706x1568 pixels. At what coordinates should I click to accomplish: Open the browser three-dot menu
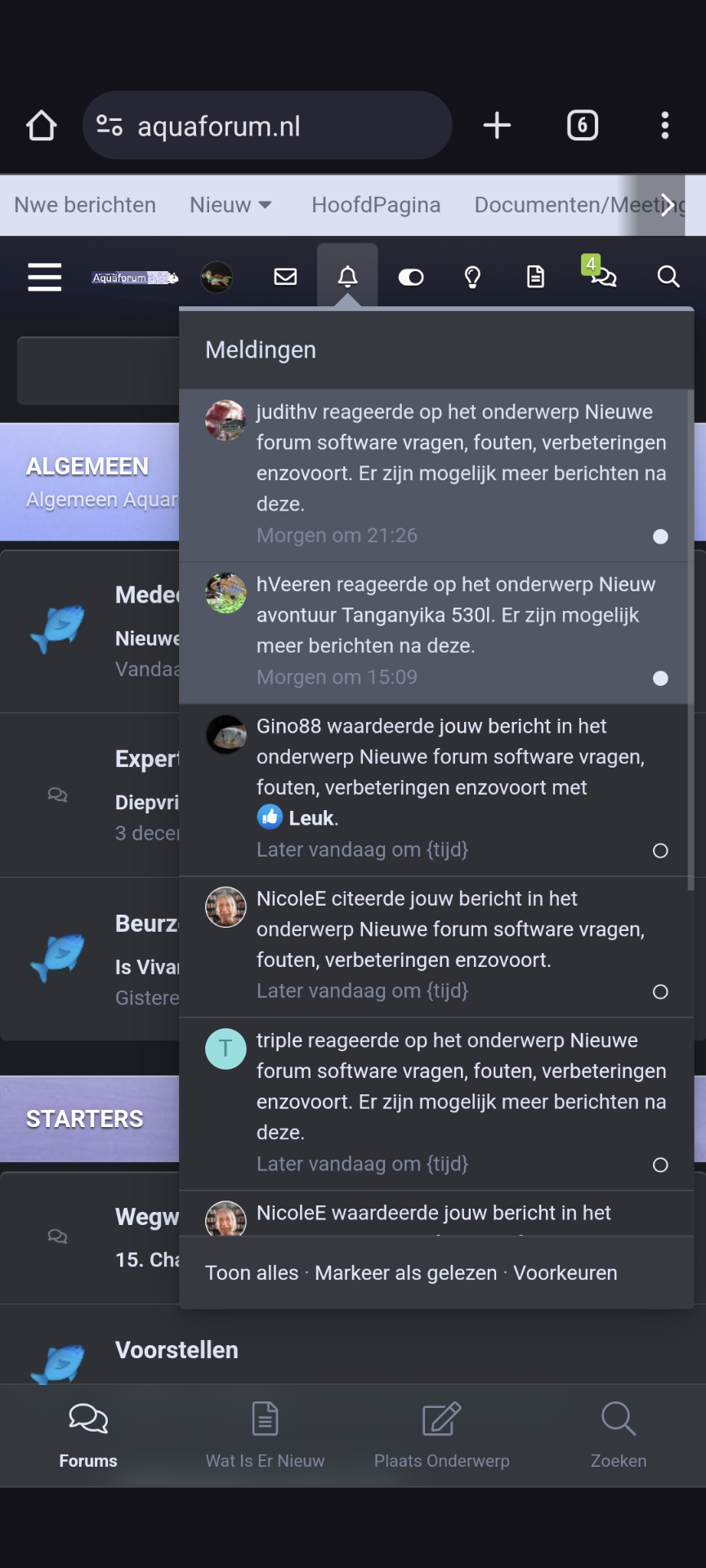click(665, 126)
